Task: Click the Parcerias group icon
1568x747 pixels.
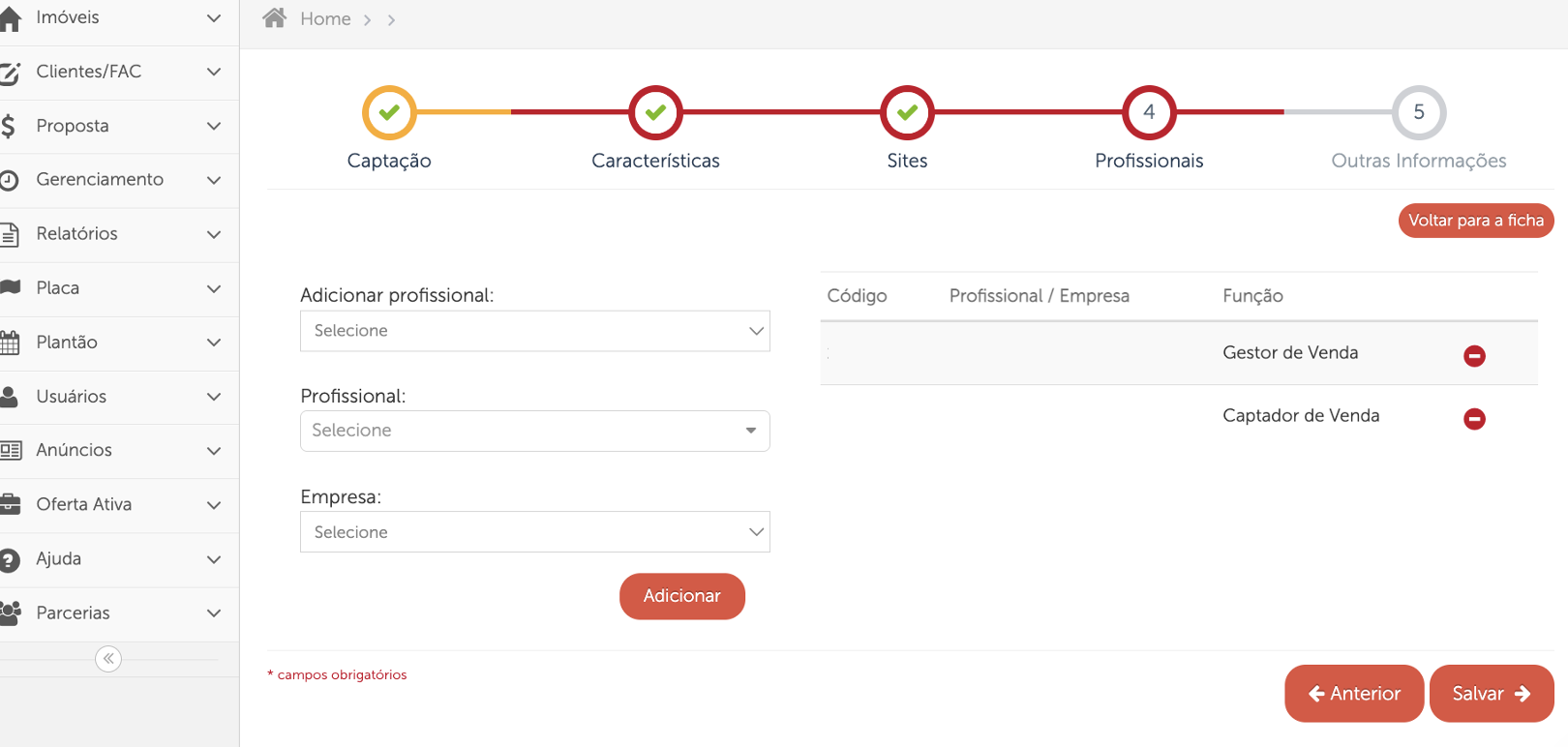Action: point(11,613)
